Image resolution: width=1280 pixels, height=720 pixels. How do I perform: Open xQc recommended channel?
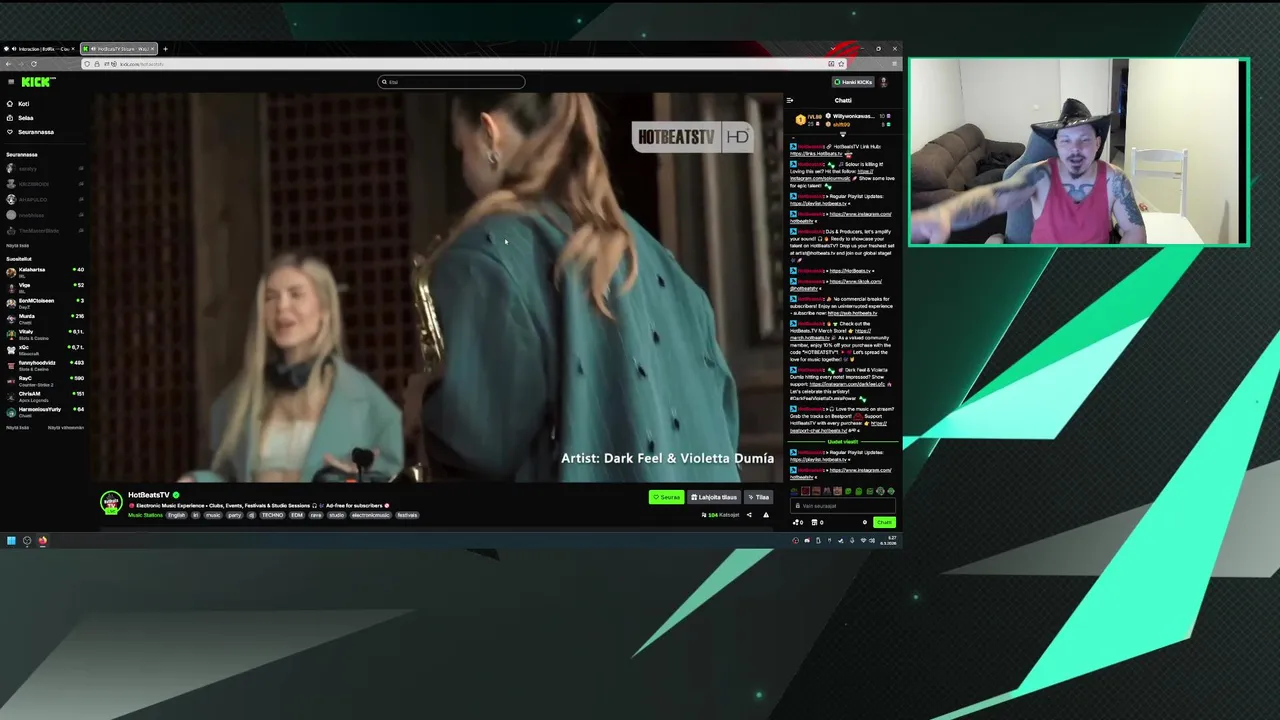(45, 349)
